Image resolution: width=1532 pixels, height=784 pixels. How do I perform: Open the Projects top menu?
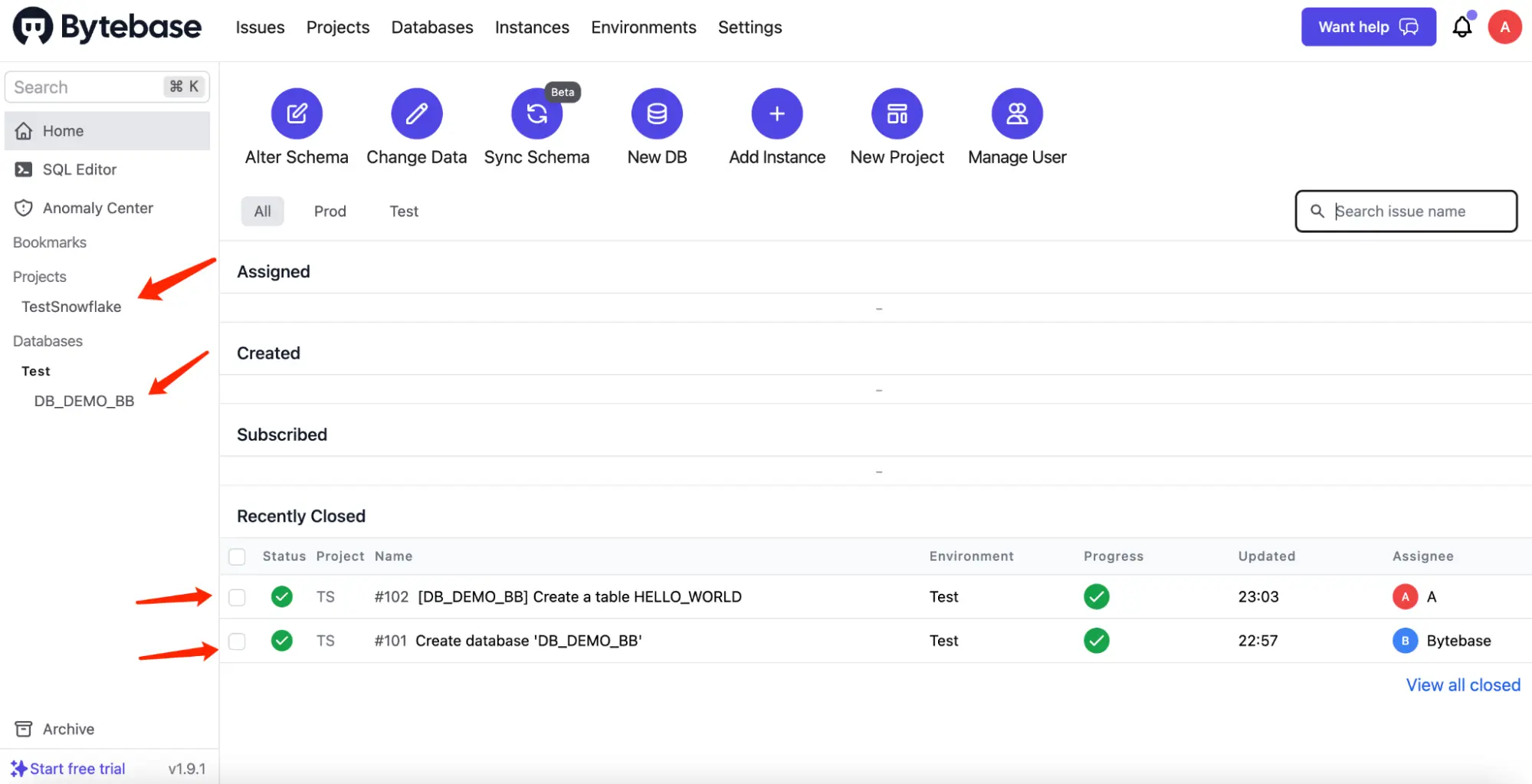(x=338, y=27)
